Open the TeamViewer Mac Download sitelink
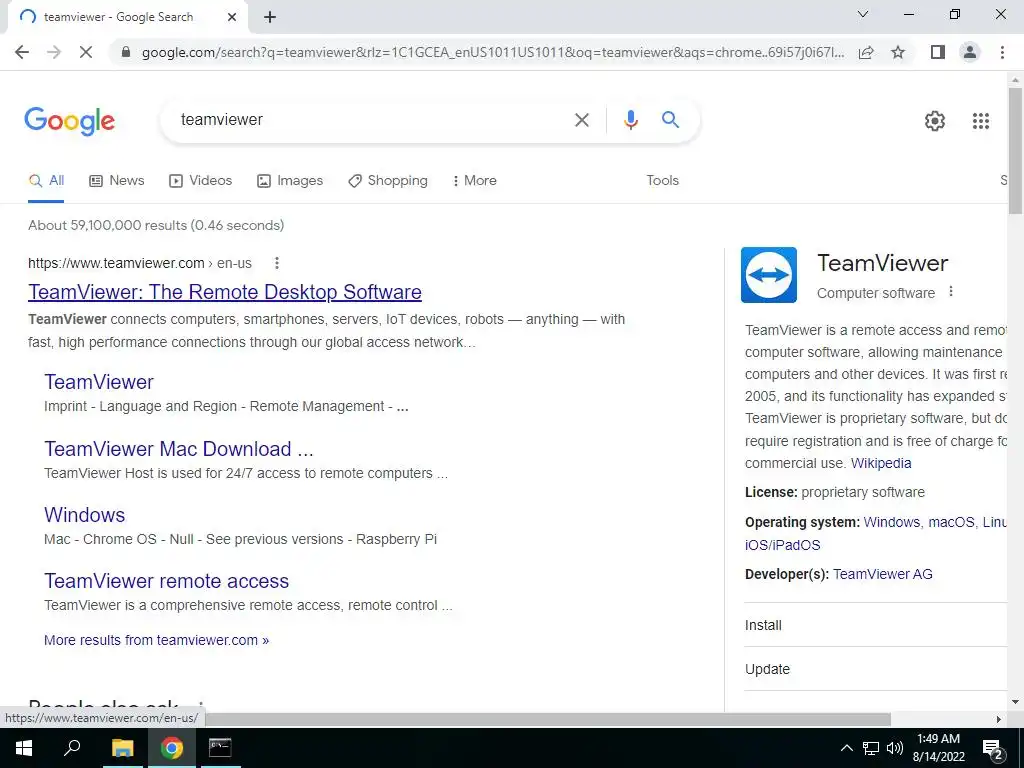Viewport: 1024px width, 768px height. tap(179, 449)
